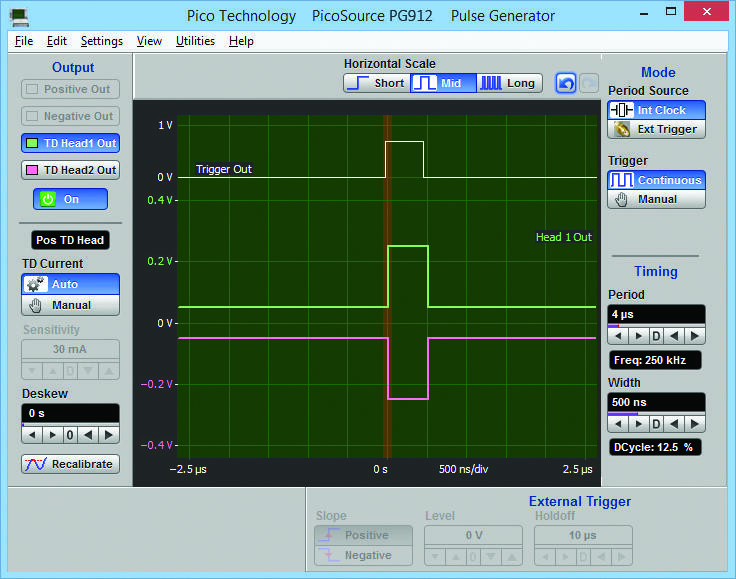This screenshot has height=579, width=736.
Task: Select Short horizontal scale
Action: [376, 83]
